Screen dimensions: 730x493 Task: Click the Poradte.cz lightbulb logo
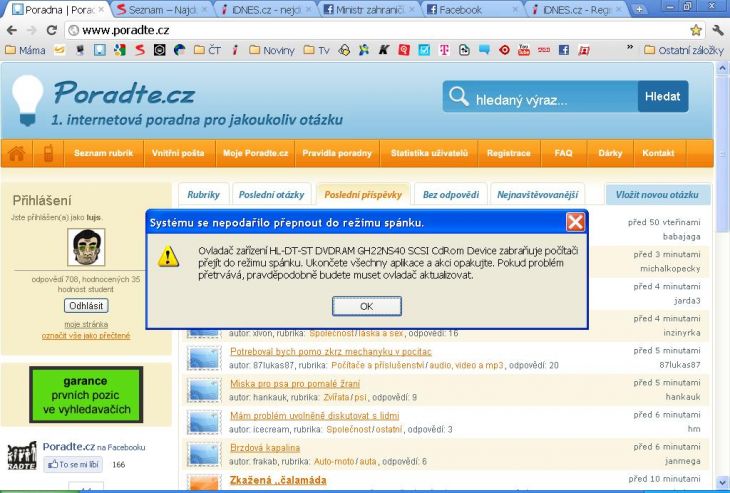point(28,100)
